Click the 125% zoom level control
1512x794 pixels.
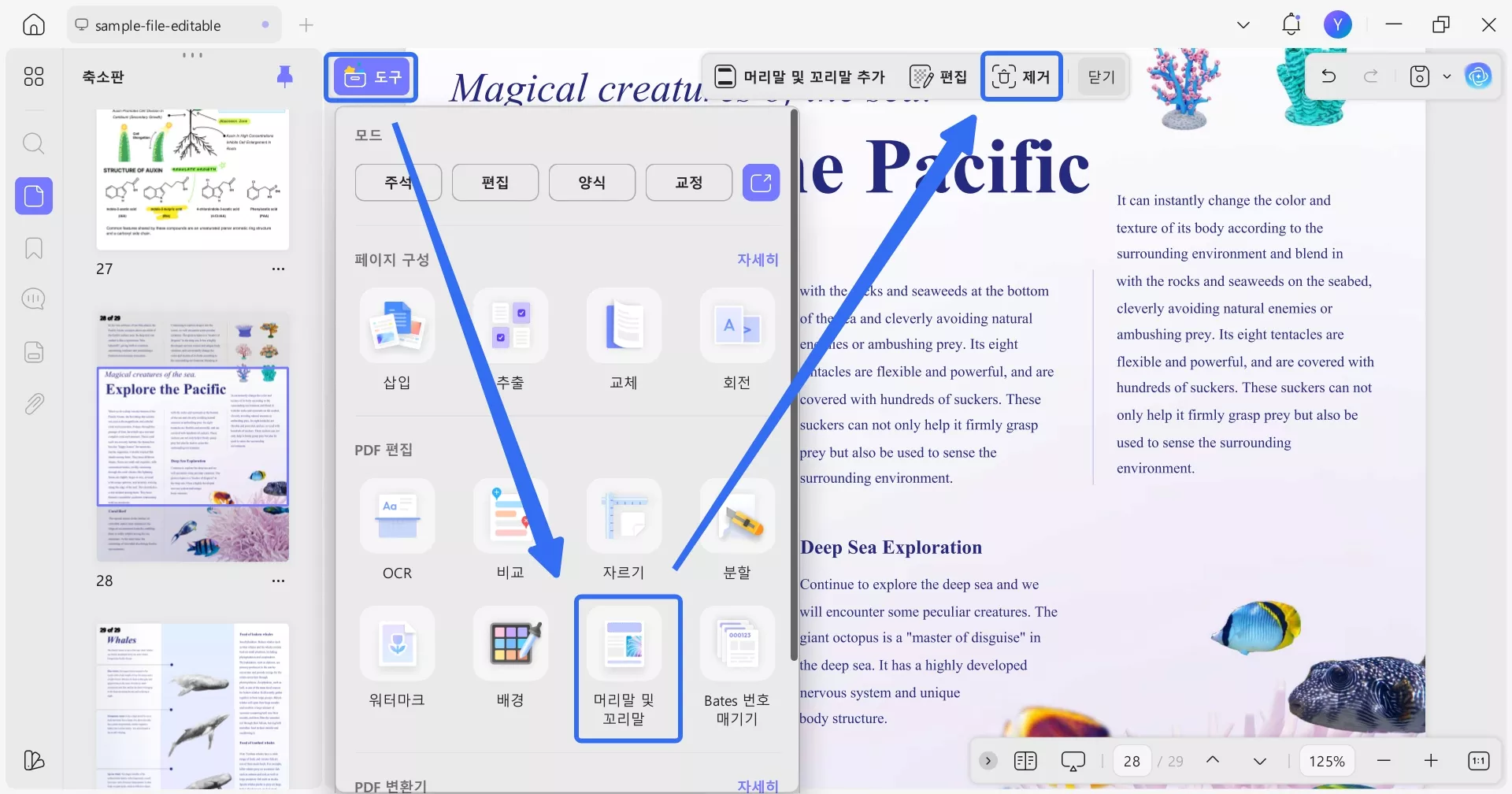tap(1328, 760)
